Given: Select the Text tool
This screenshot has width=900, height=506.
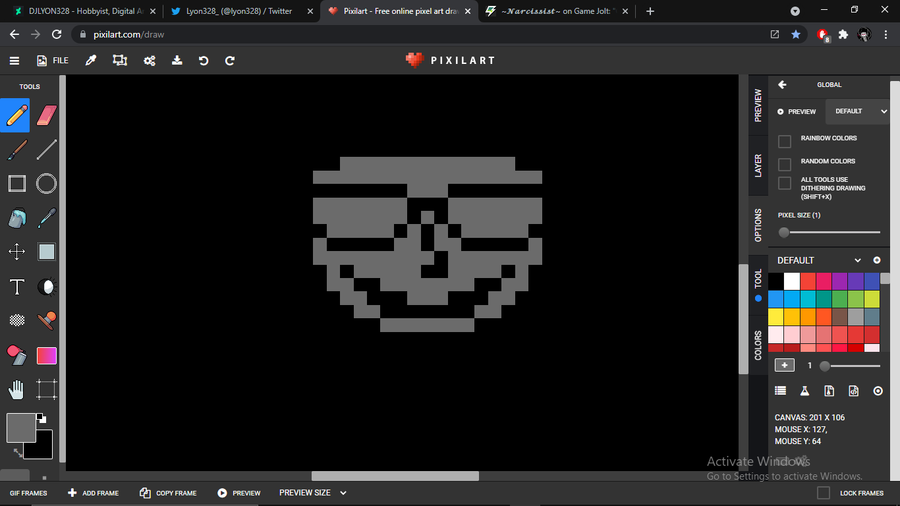Looking at the screenshot, I should (x=17, y=286).
